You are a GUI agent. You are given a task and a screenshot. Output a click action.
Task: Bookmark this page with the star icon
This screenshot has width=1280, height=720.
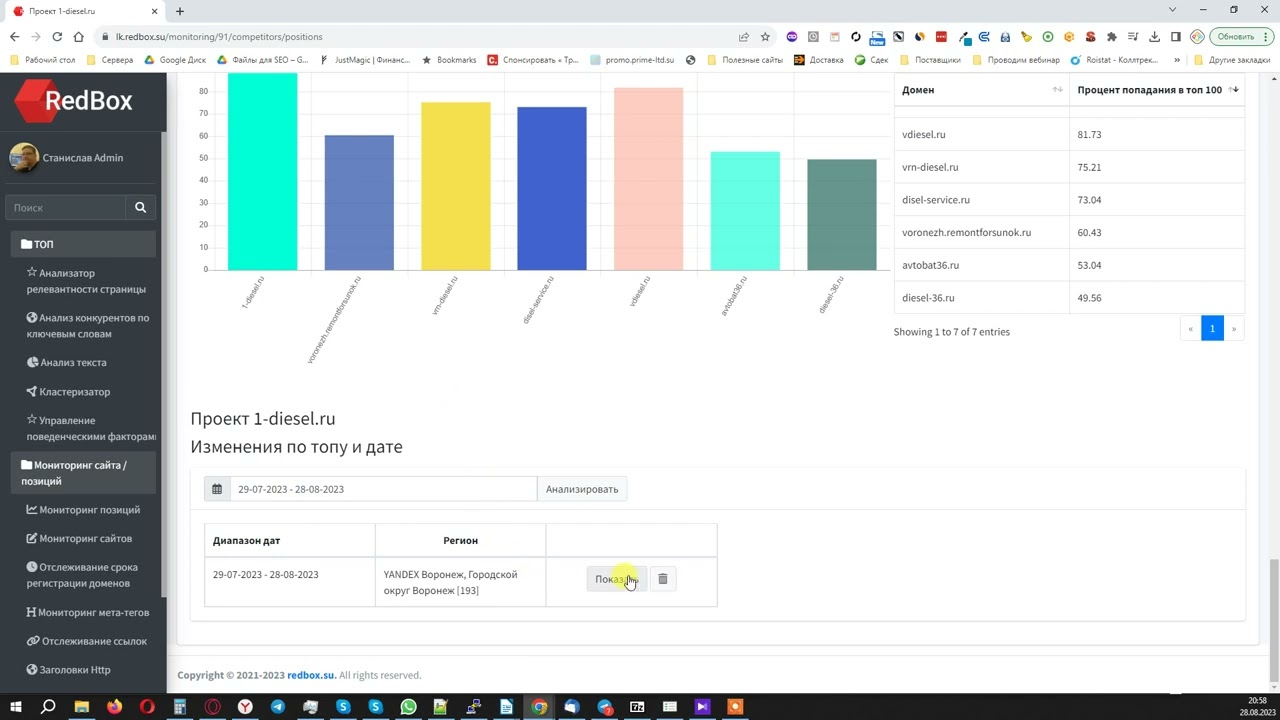pyautogui.click(x=765, y=37)
